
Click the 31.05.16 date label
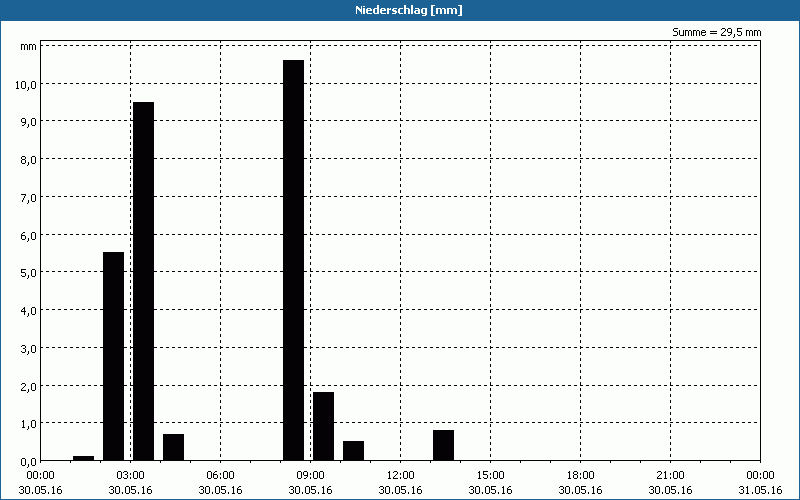point(760,490)
